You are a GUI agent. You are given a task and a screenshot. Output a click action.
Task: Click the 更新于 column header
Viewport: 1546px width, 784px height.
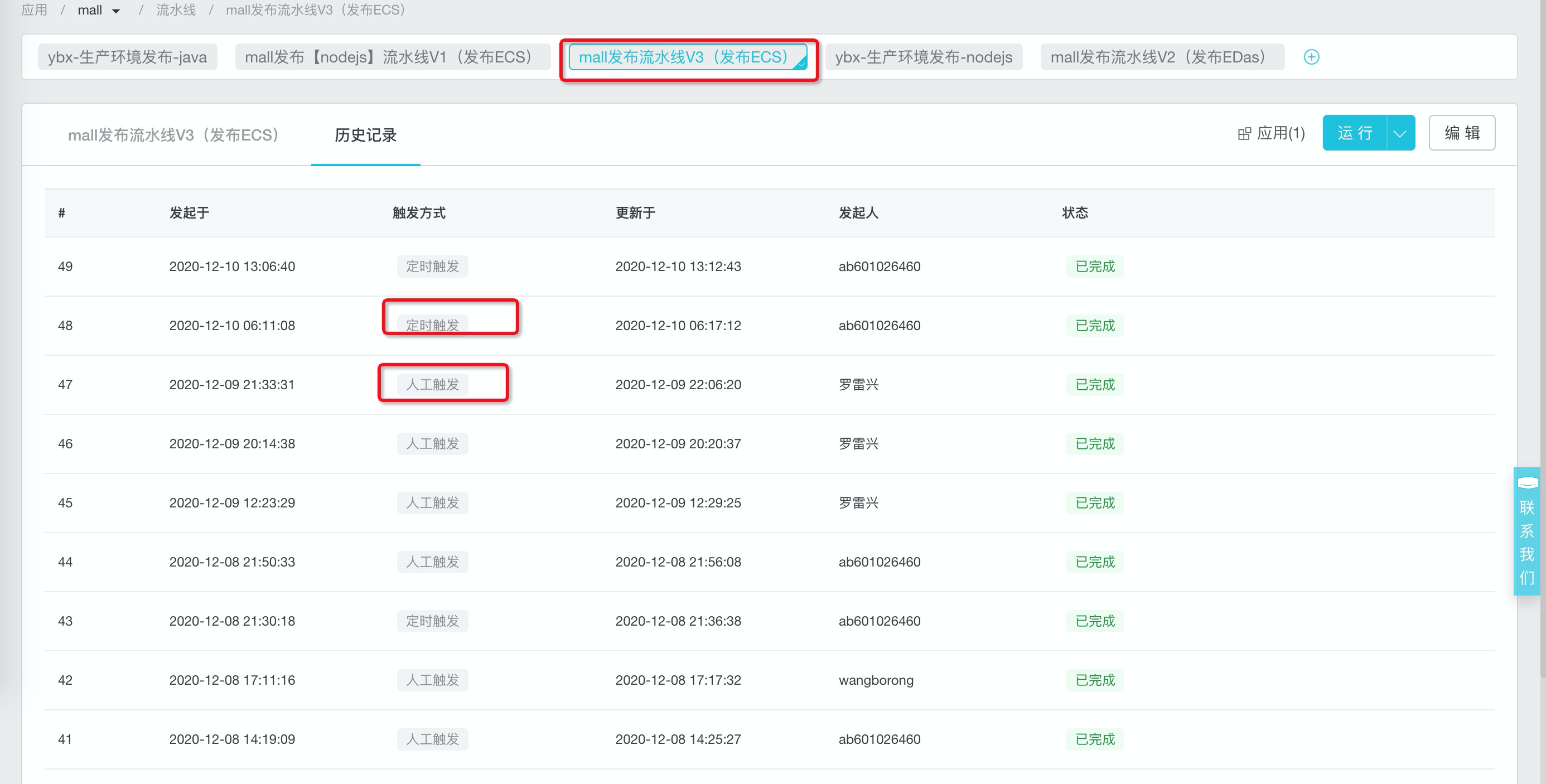pos(636,213)
